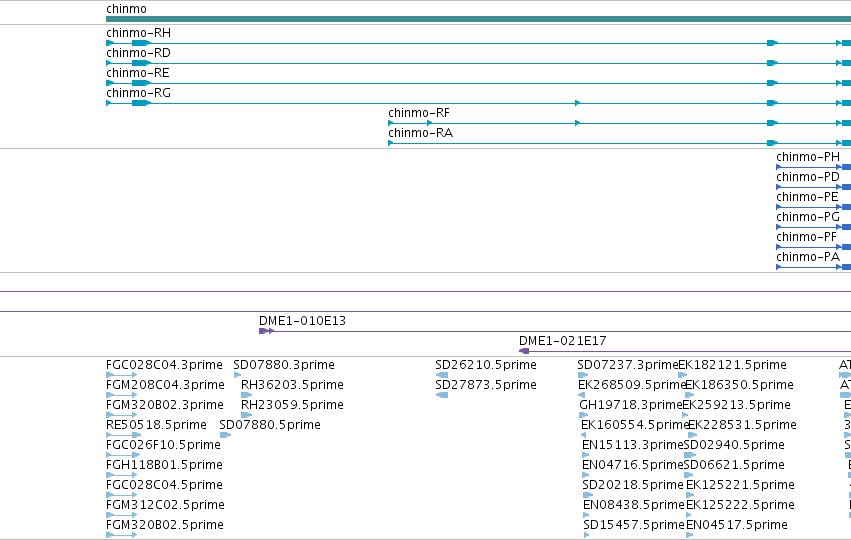
Task: Select EST SD07237.3prime
Action: 628,365
